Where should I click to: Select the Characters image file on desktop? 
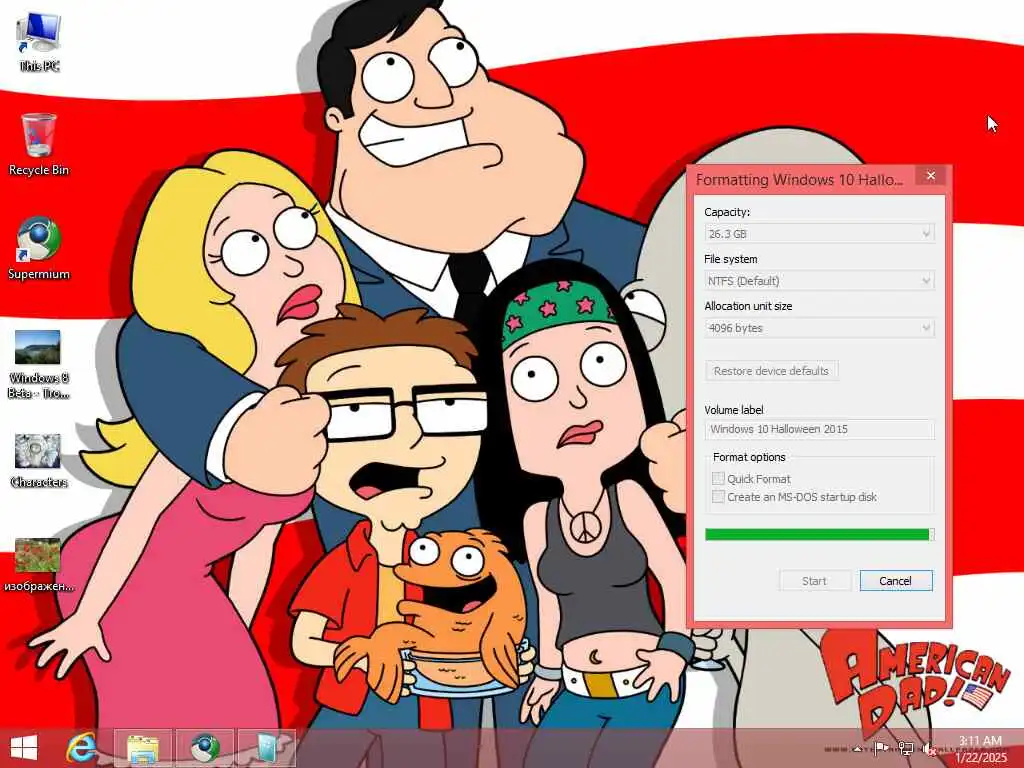point(38,461)
